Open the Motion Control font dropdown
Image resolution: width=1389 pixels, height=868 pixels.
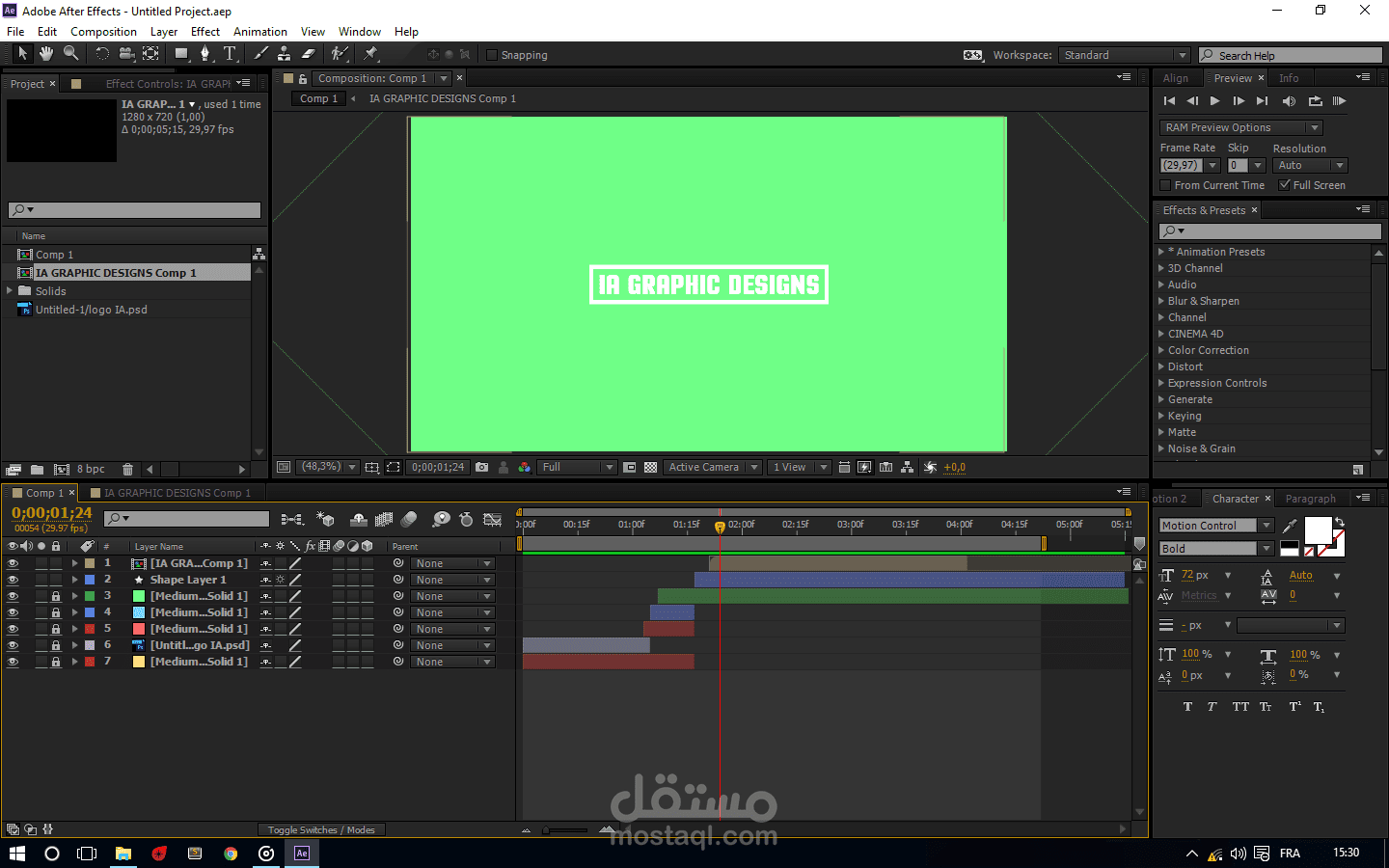(1215, 526)
